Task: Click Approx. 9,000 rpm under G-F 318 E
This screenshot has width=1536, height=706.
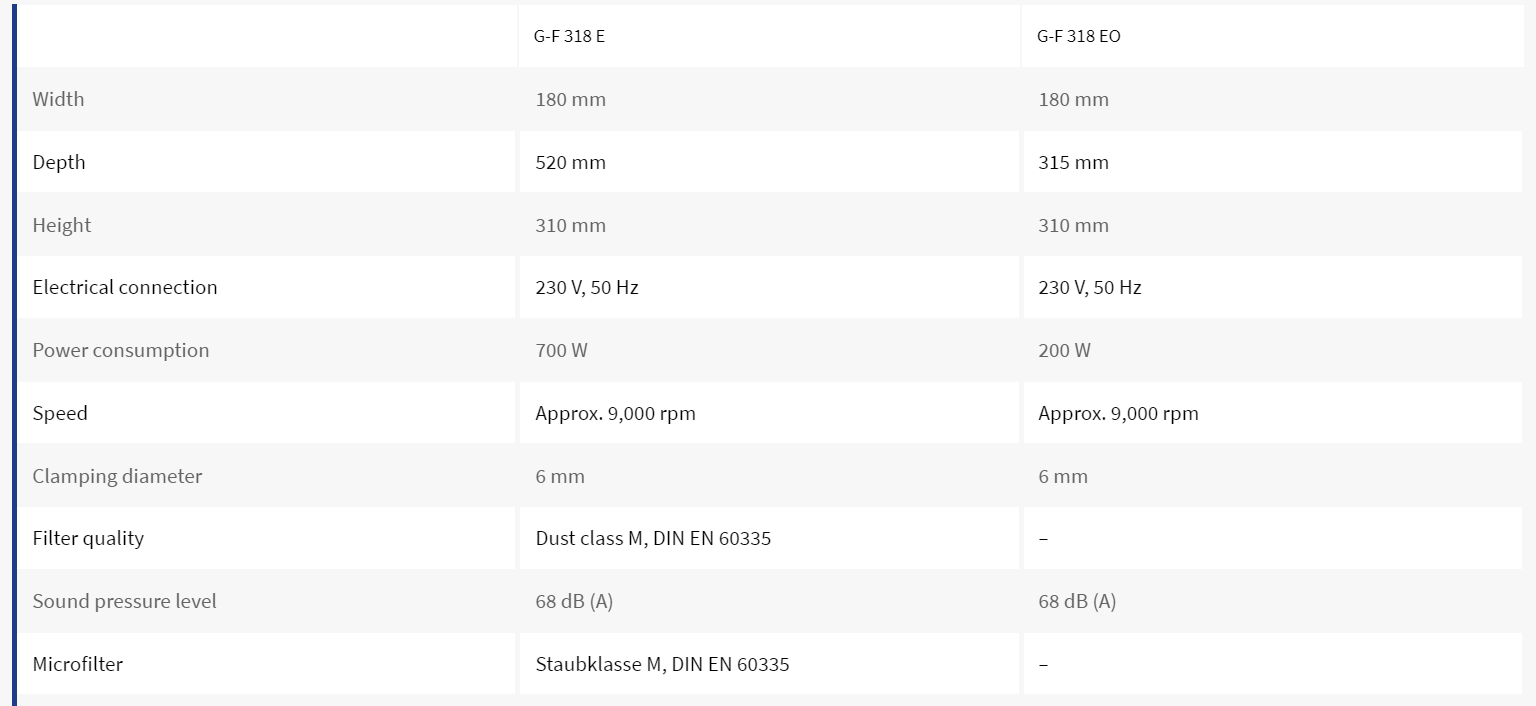Action: [x=615, y=413]
